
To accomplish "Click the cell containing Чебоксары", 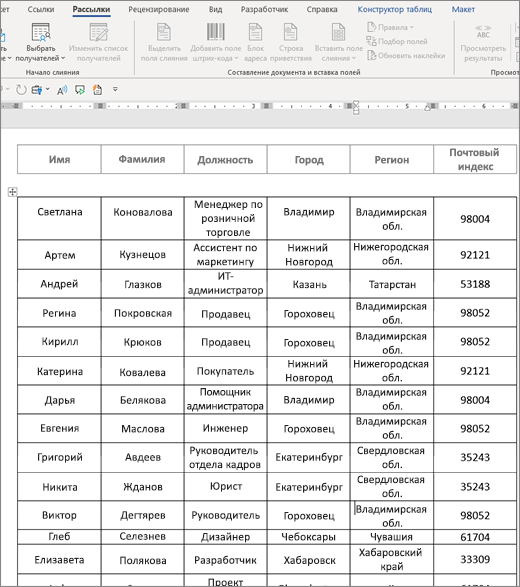I will [x=309, y=537].
